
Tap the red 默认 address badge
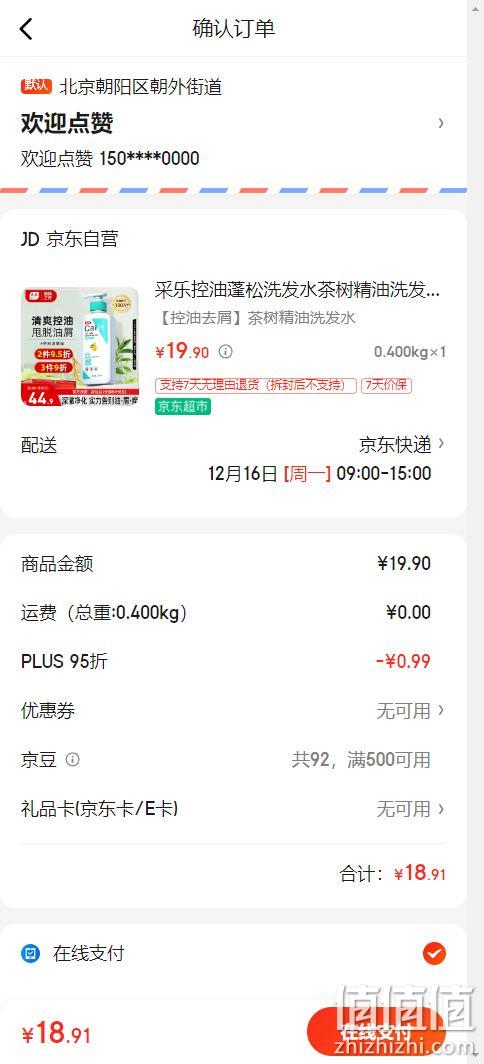37,86
